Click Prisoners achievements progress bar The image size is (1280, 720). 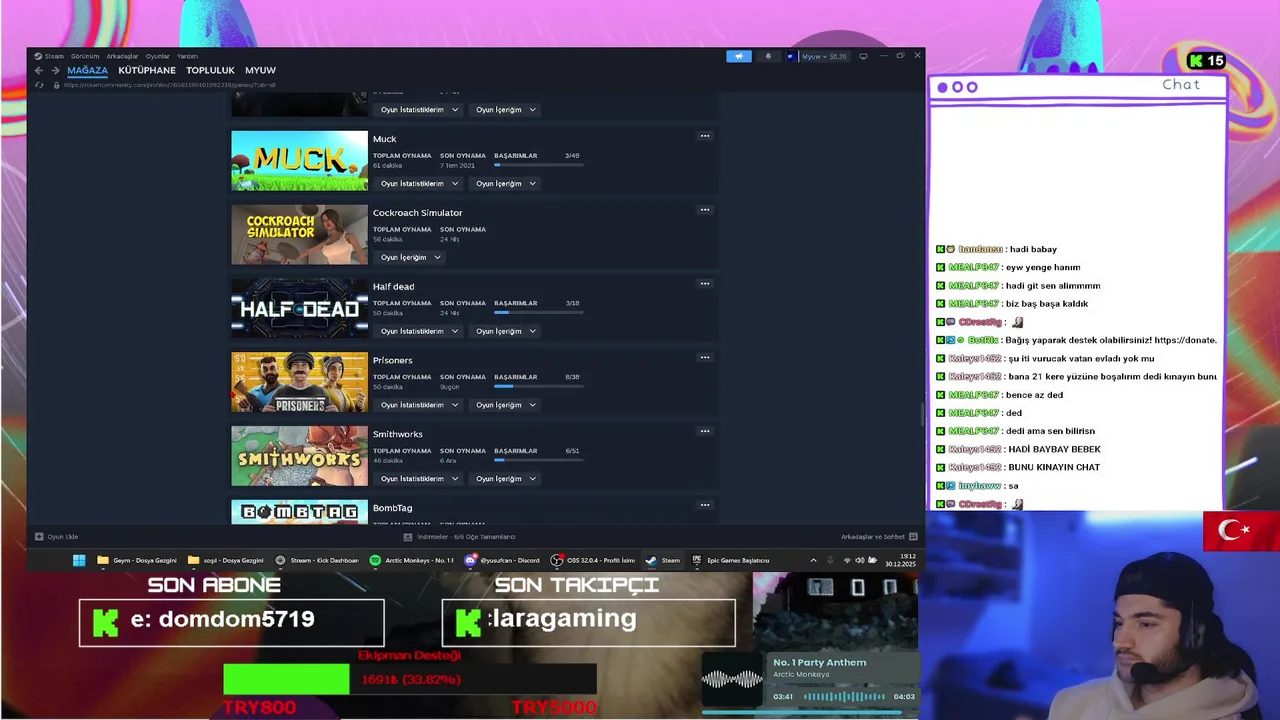pyautogui.click(x=539, y=386)
